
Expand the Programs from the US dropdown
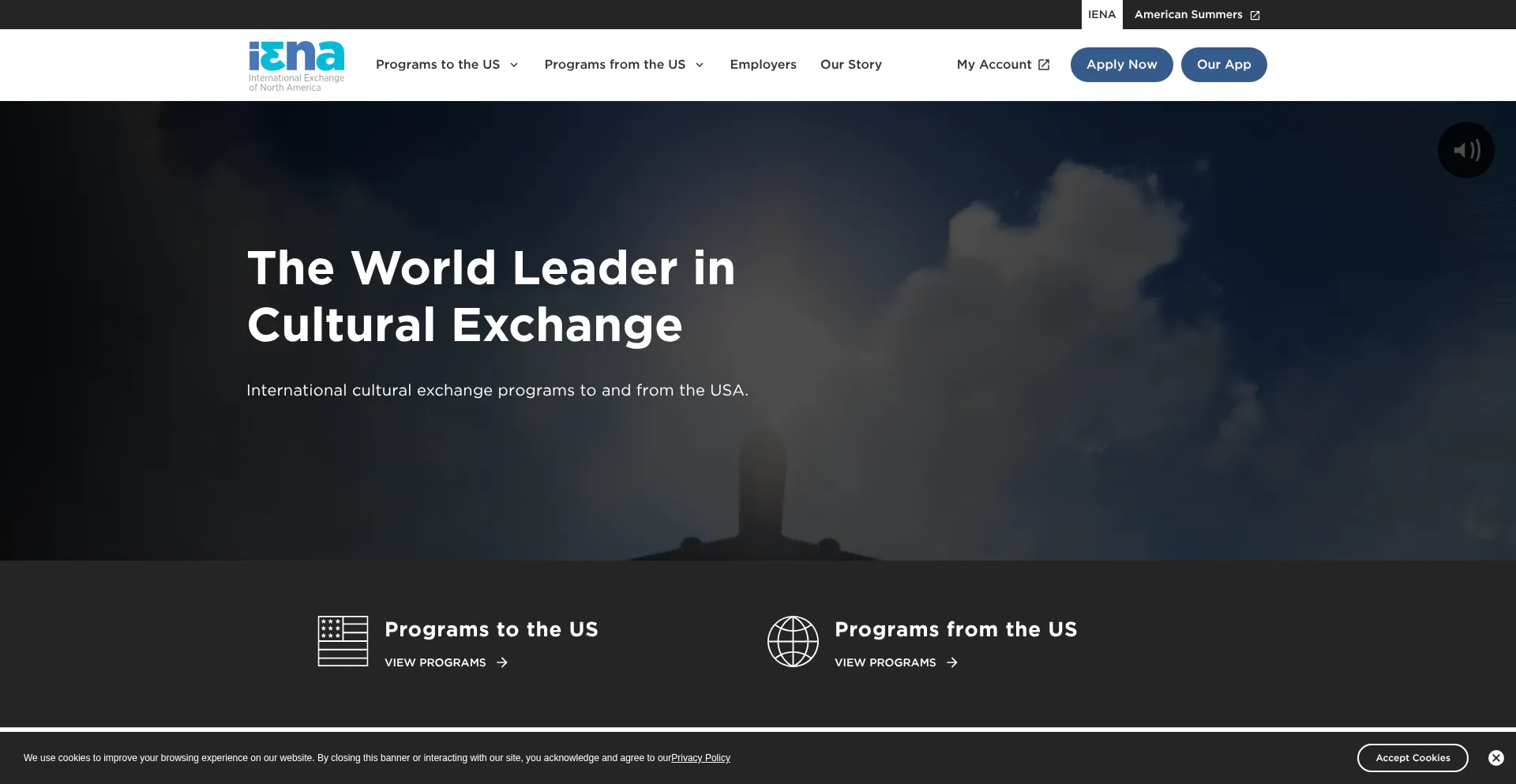pyautogui.click(x=699, y=65)
